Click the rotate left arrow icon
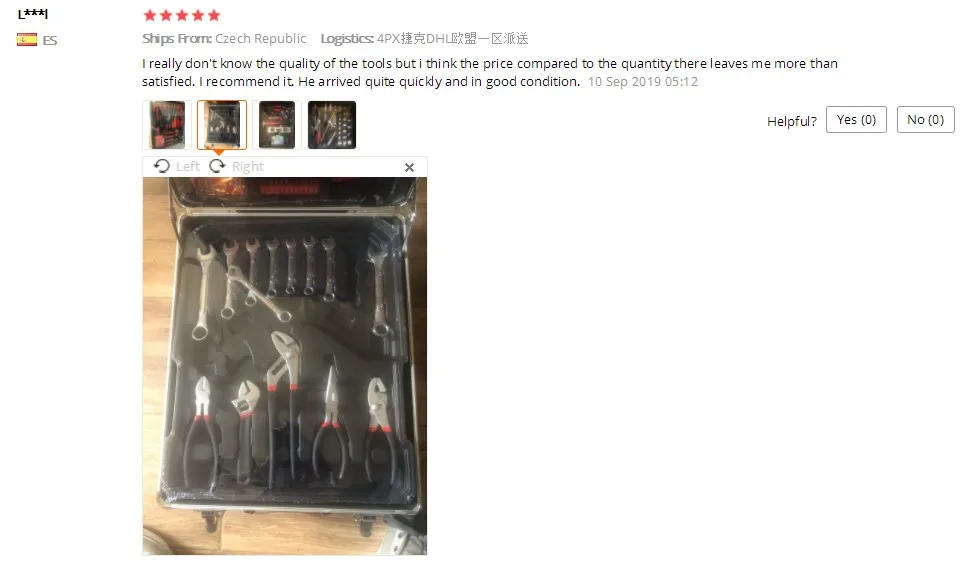973x568 pixels. [161, 166]
